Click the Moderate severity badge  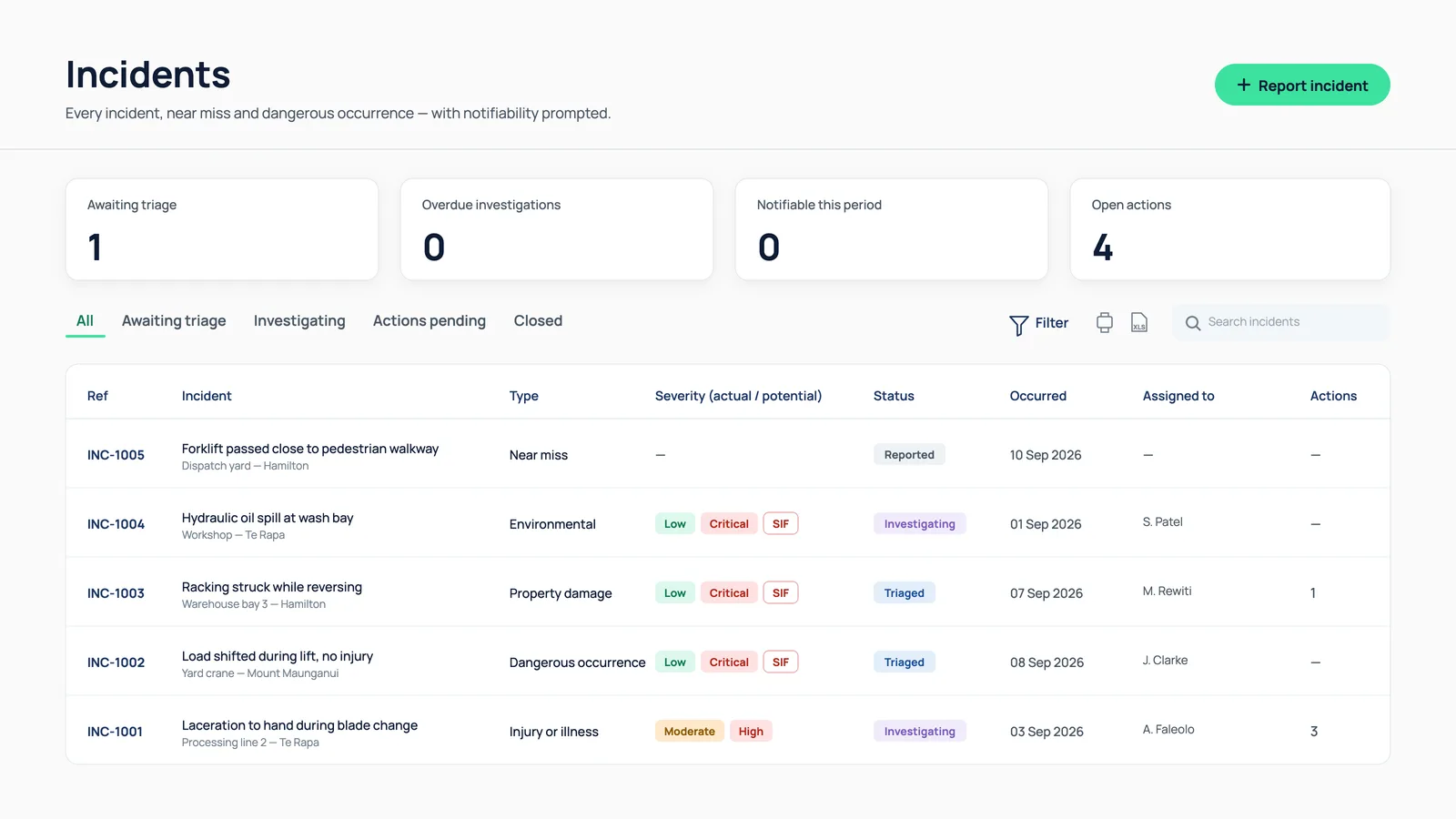click(x=690, y=732)
